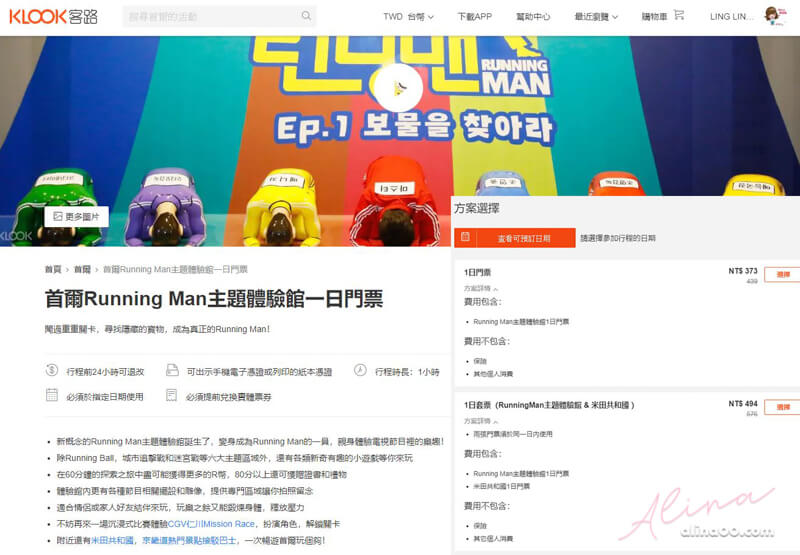
Task: Click 查看可預訂日期 button
Action: tap(515, 238)
